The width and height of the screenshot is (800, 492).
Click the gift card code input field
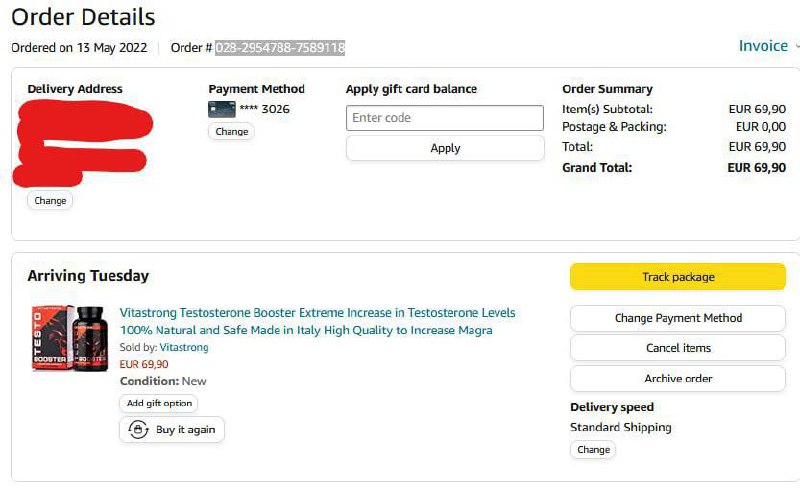tap(445, 118)
